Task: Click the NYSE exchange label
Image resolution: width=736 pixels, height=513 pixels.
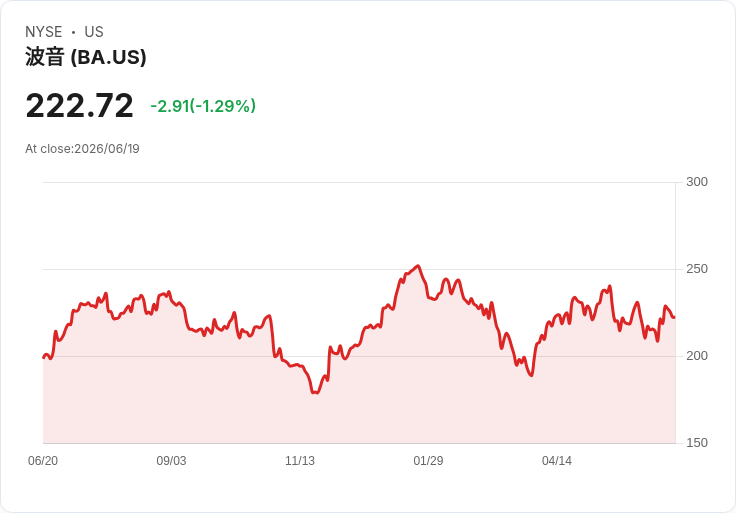Action: click(44, 32)
